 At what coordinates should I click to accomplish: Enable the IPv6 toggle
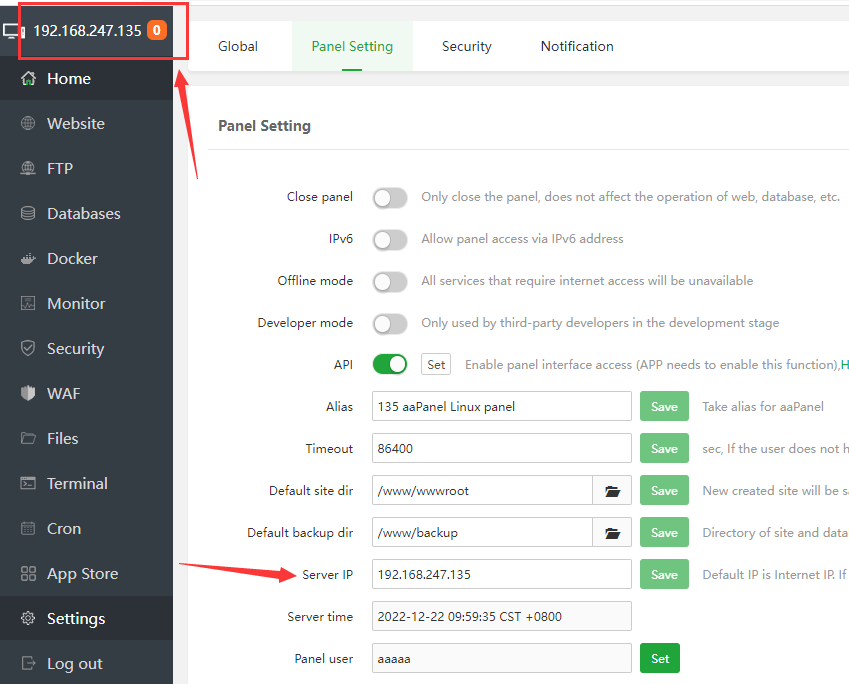tap(390, 240)
